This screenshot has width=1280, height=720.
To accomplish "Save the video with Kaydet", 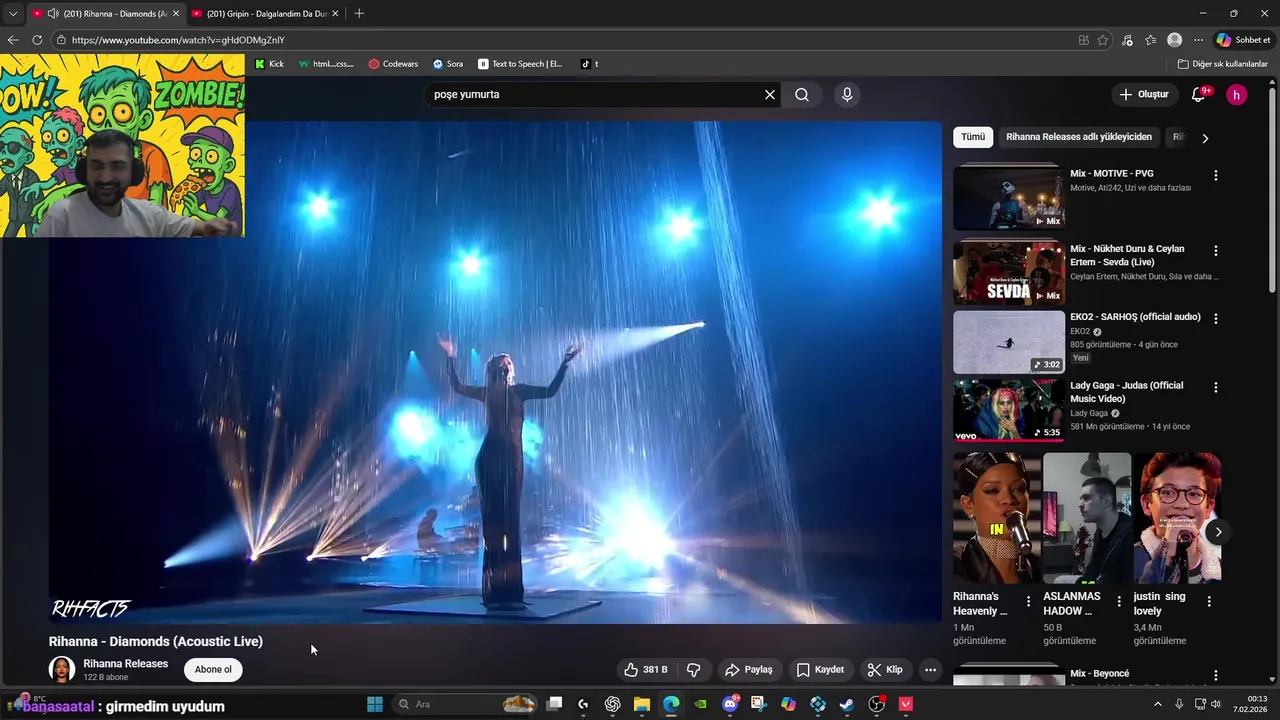I will tap(820, 670).
